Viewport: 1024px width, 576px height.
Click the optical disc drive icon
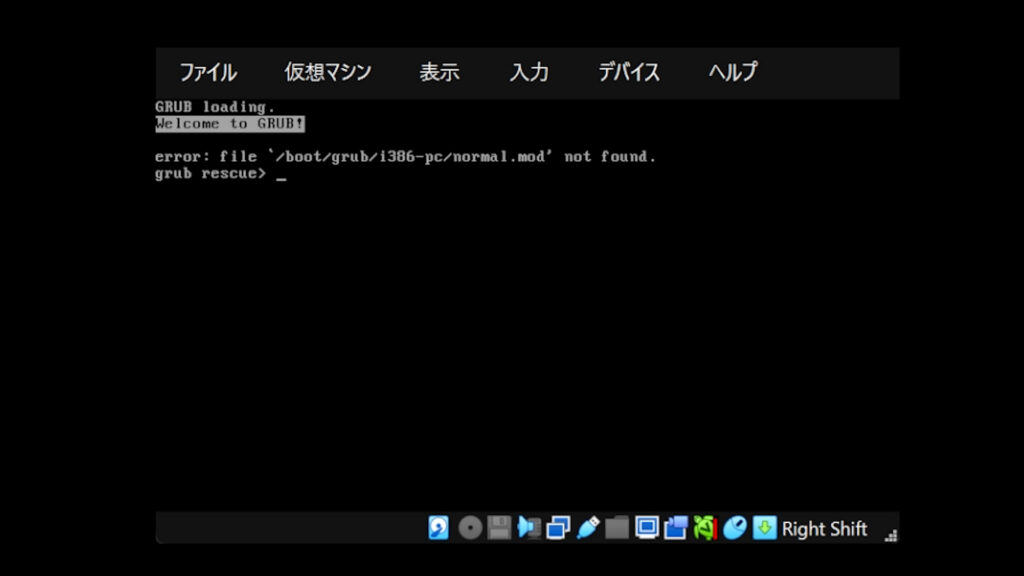click(x=469, y=528)
